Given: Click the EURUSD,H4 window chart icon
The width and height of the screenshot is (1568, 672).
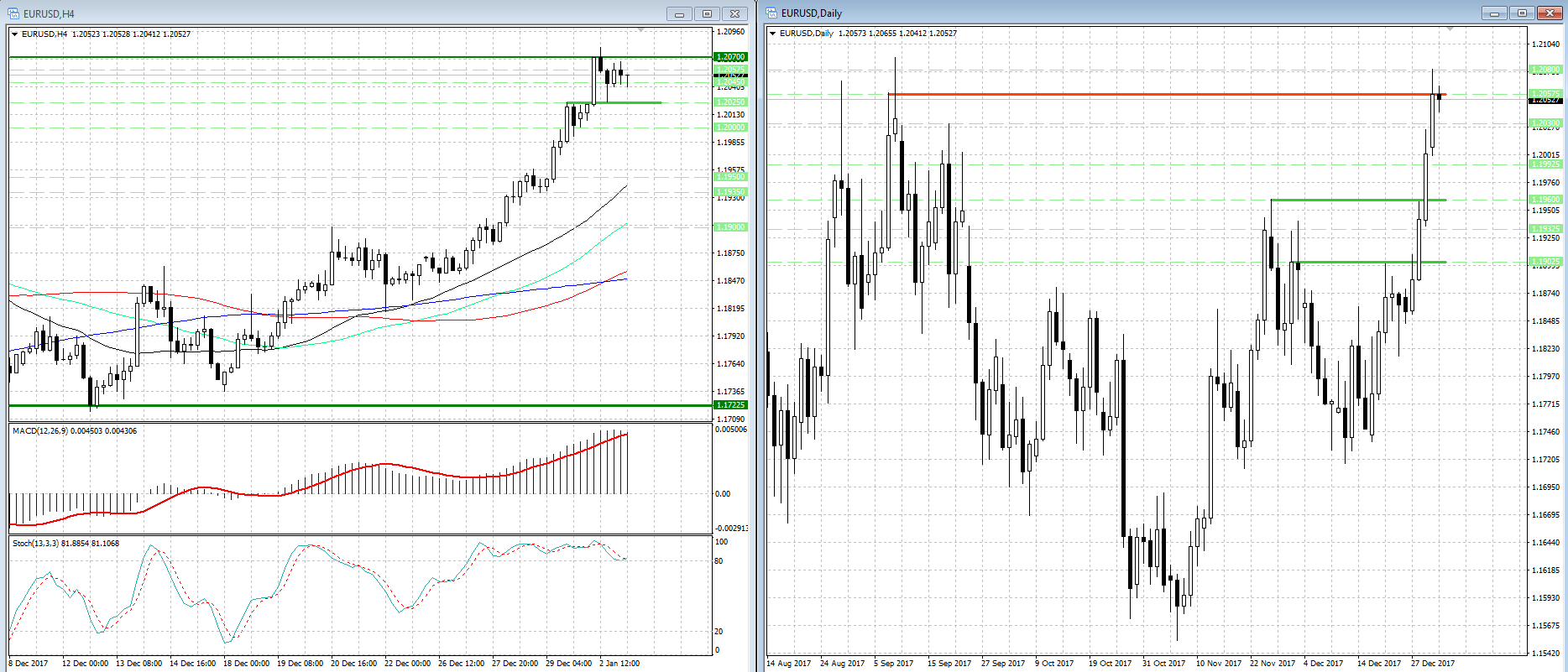Looking at the screenshot, I should (14, 13).
